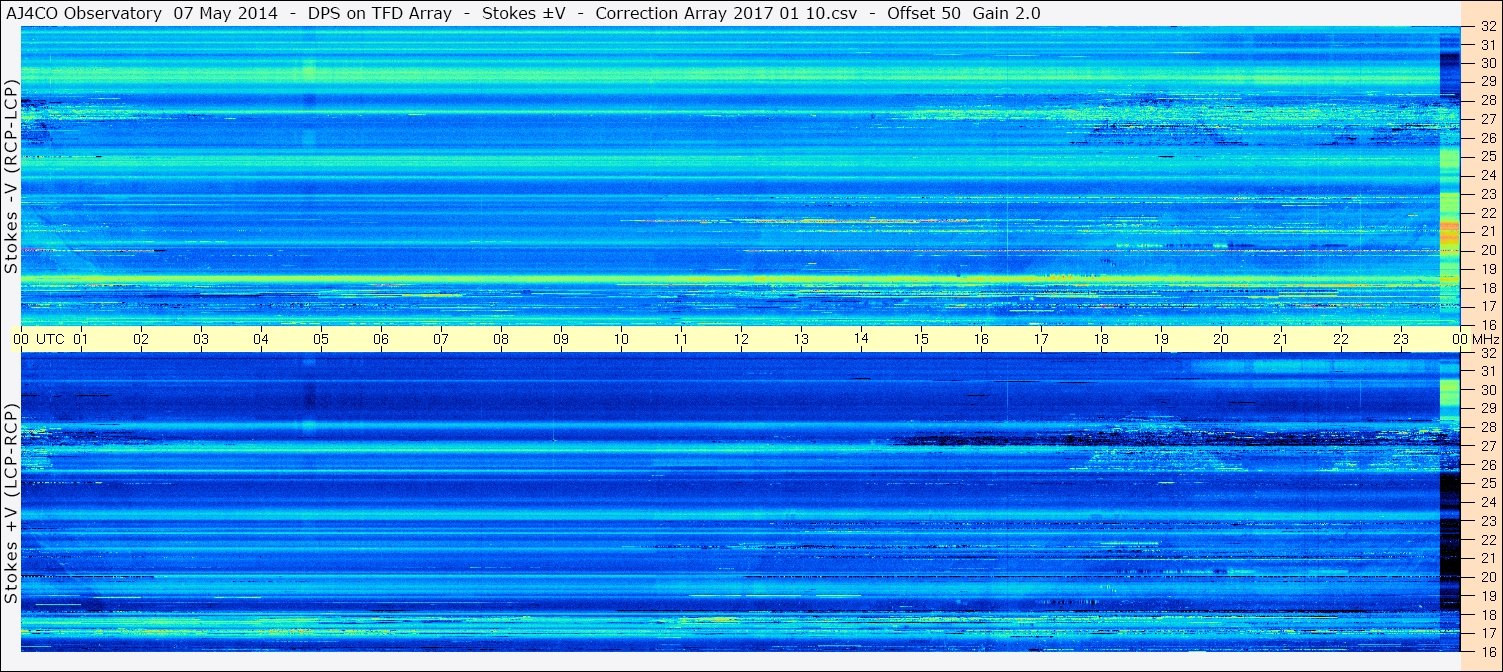Click the Stokes +V (LCP-RCP) axis label
Image resolution: width=1503 pixels, height=672 pixels.
click(11, 504)
